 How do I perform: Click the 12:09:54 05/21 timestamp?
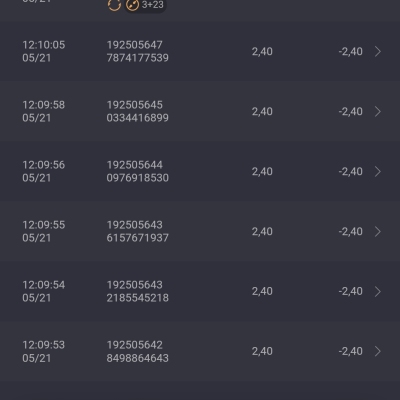[x=44, y=291]
